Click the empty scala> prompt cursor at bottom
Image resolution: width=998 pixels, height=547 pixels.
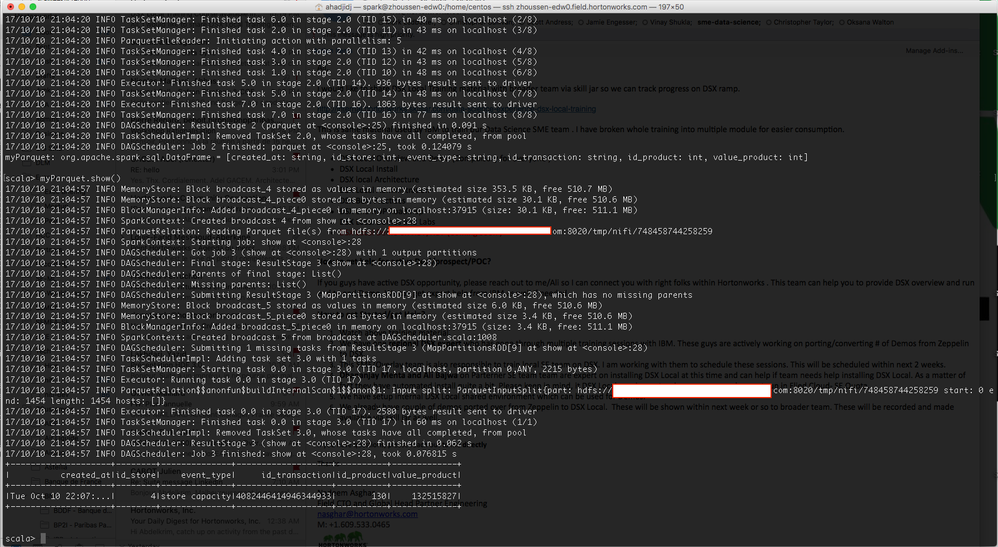pyautogui.click(x=43, y=539)
